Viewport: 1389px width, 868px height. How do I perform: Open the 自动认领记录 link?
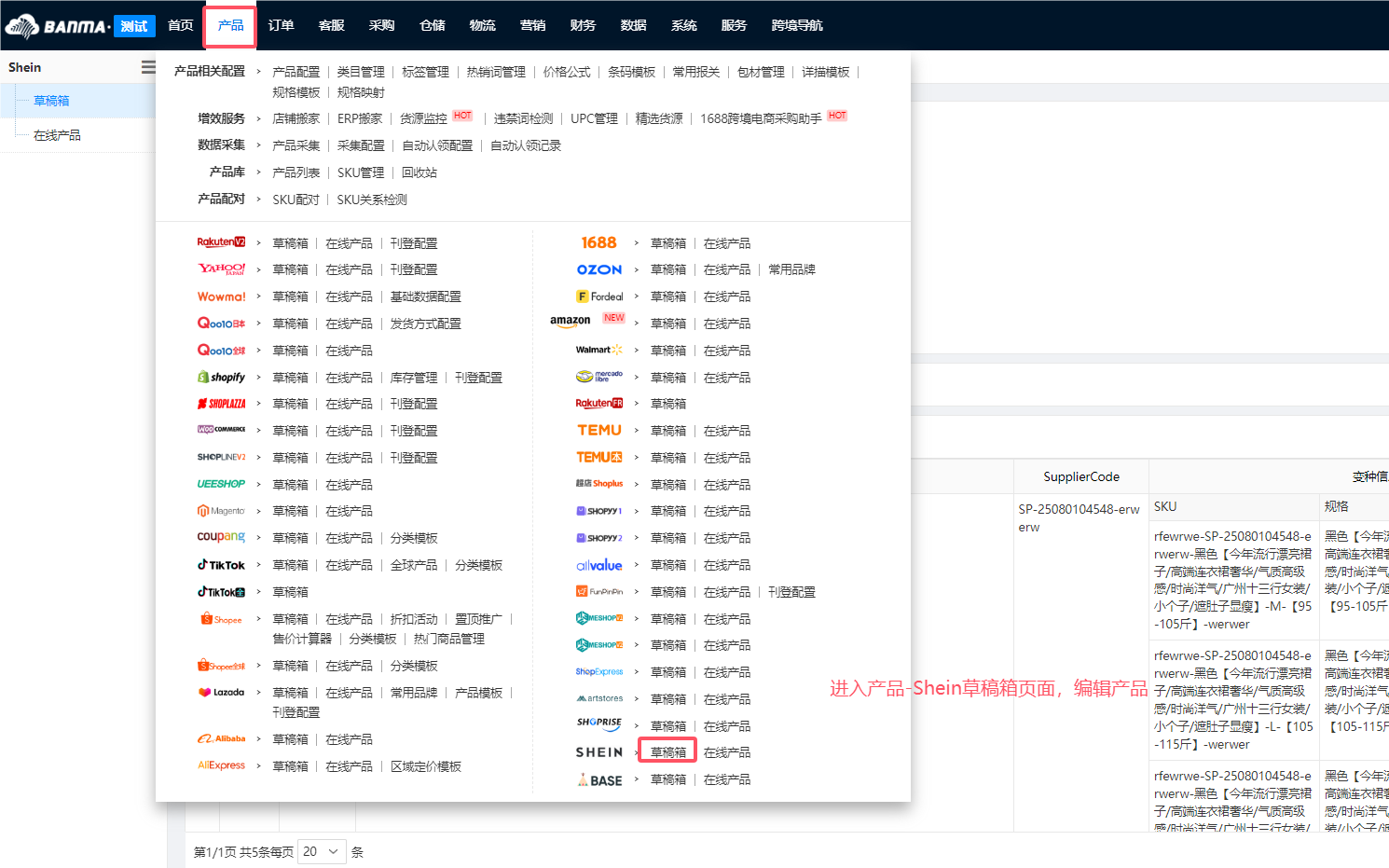pos(526,145)
